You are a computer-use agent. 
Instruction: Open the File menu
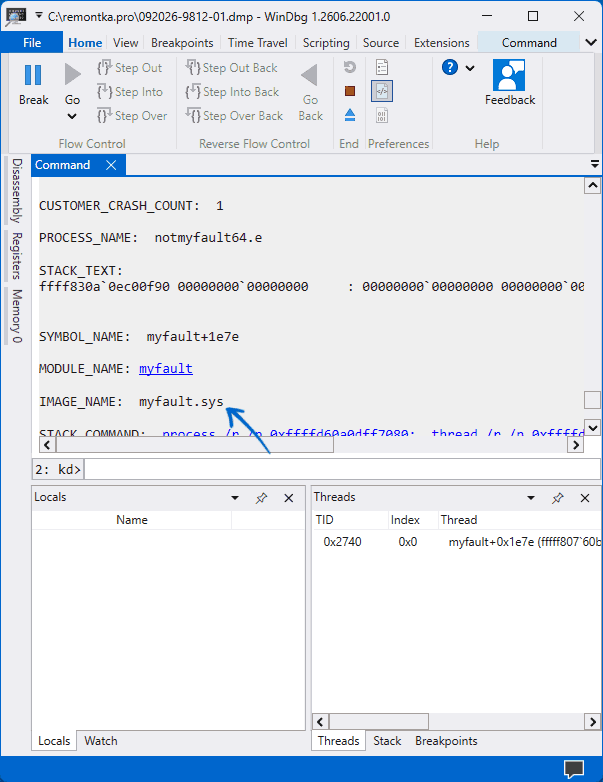(32, 43)
